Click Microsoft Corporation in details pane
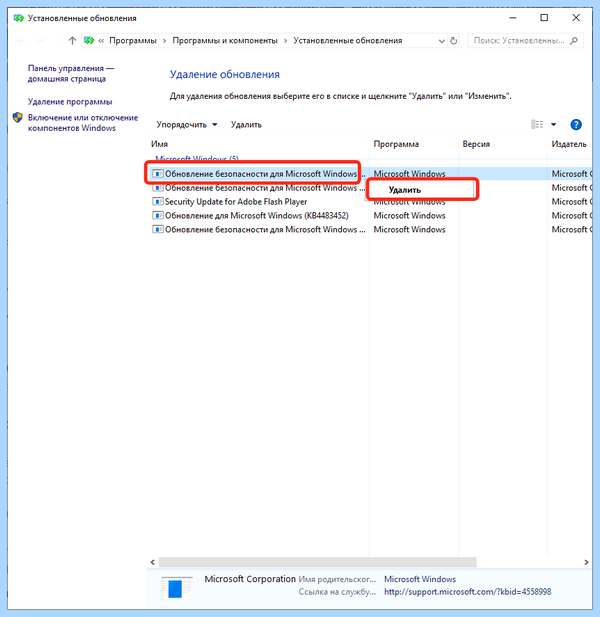Screen dimensions: 600x617 [x=250, y=579]
